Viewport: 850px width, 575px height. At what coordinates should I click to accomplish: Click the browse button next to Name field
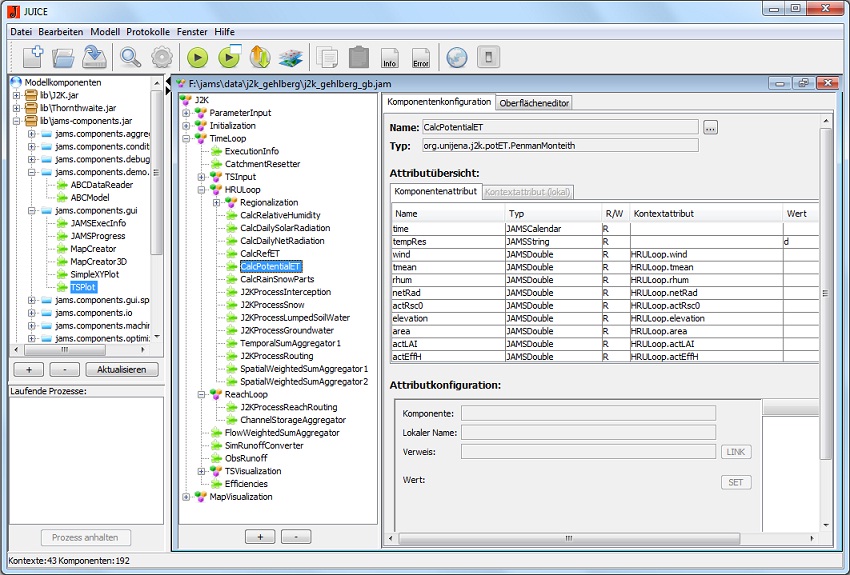710,127
